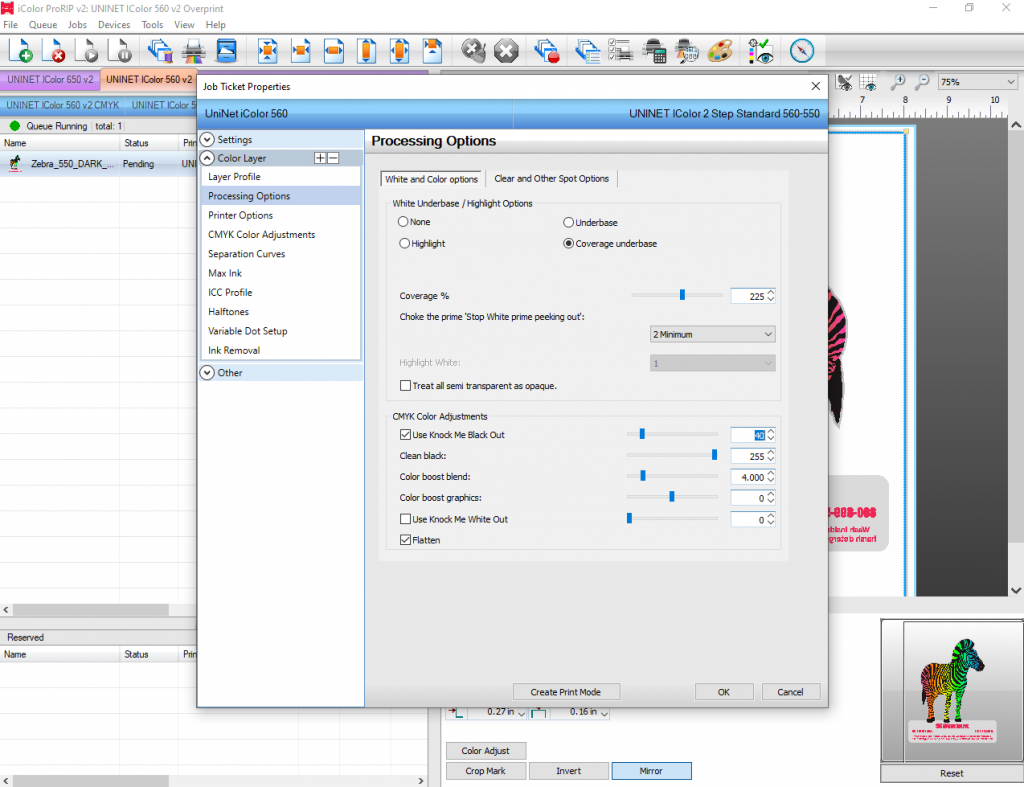The width and height of the screenshot is (1024, 787).
Task: Click the zoom in magnifier icon in preview
Action: coord(899,82)
